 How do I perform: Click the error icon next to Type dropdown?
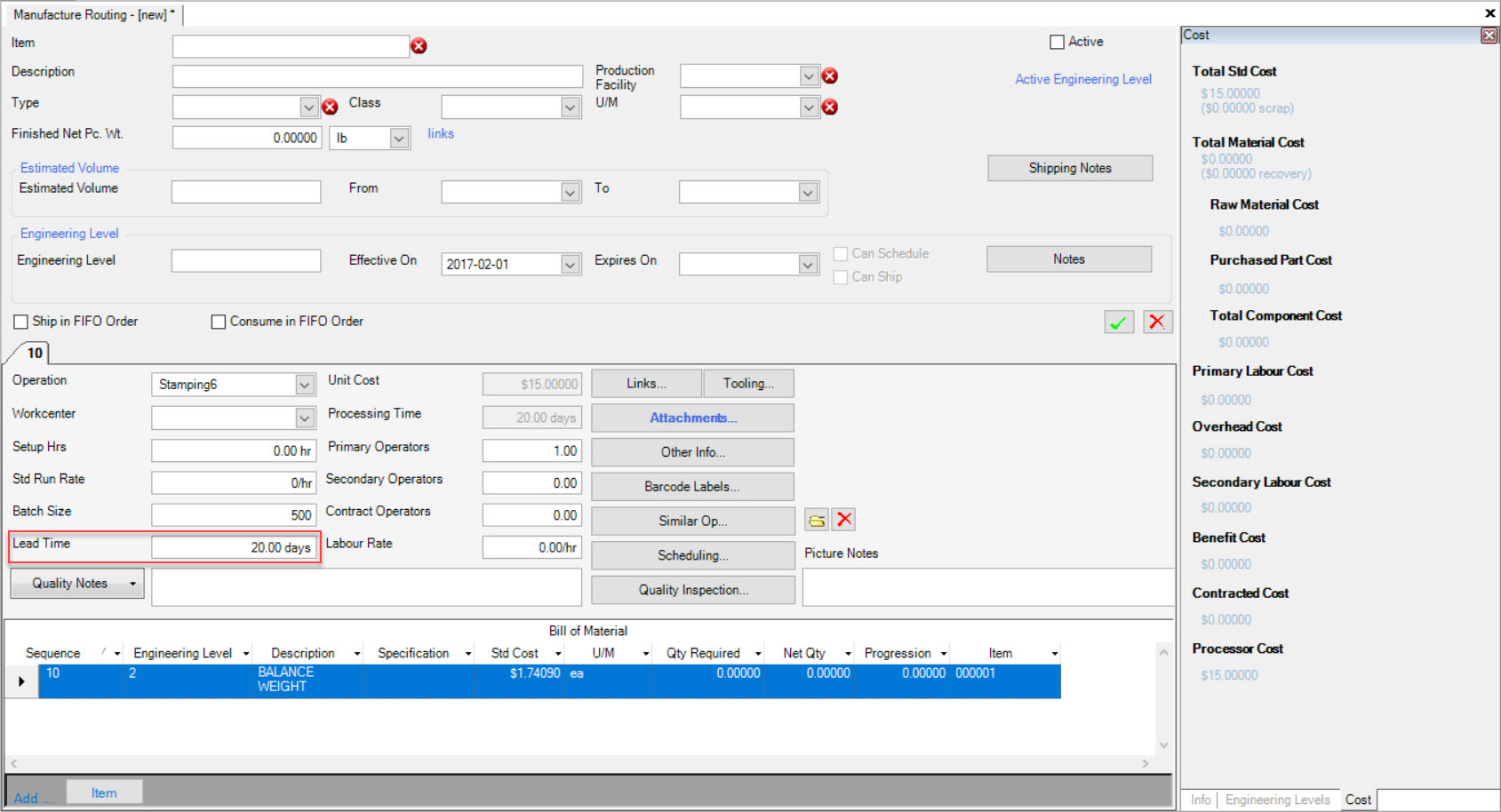click(330, 107)
